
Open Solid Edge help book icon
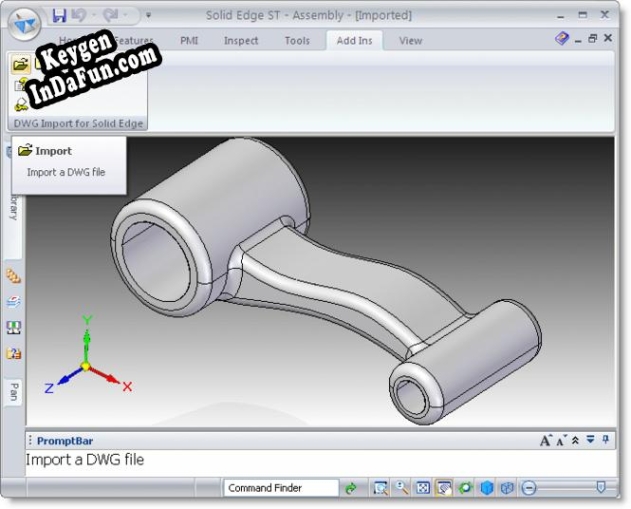pos(561,39)
